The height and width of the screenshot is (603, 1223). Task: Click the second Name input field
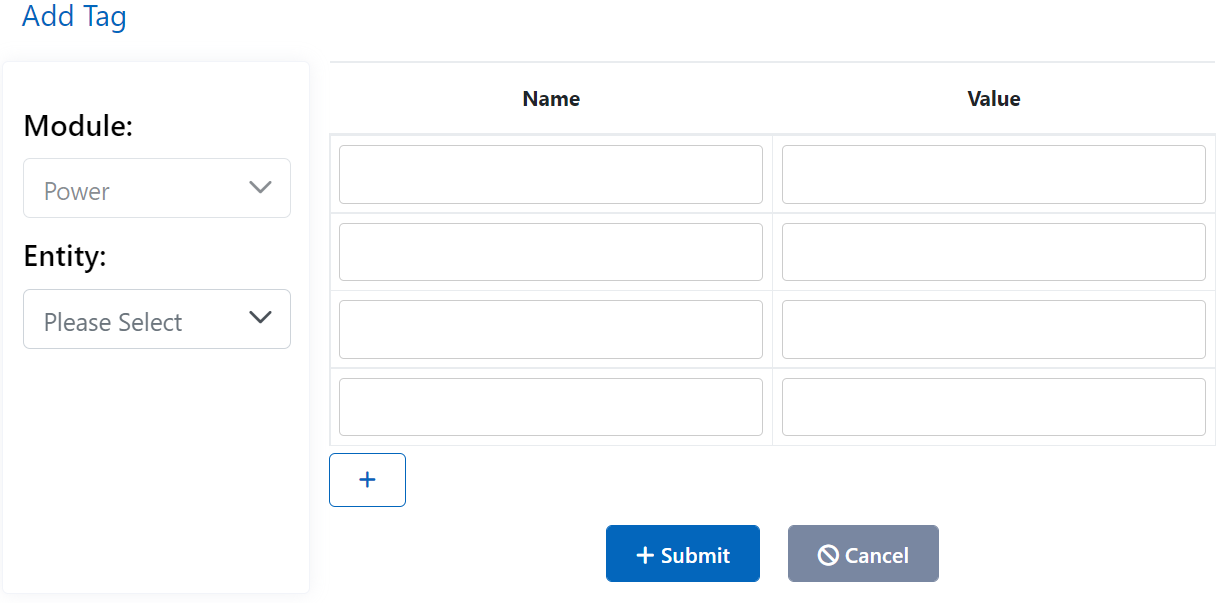click(550, 252)
